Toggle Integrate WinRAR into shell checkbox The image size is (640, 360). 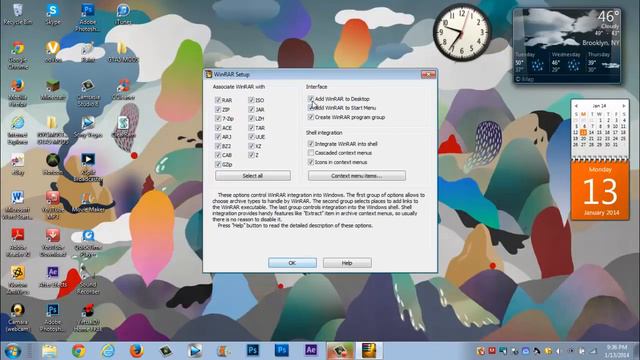tap(311, 144)
